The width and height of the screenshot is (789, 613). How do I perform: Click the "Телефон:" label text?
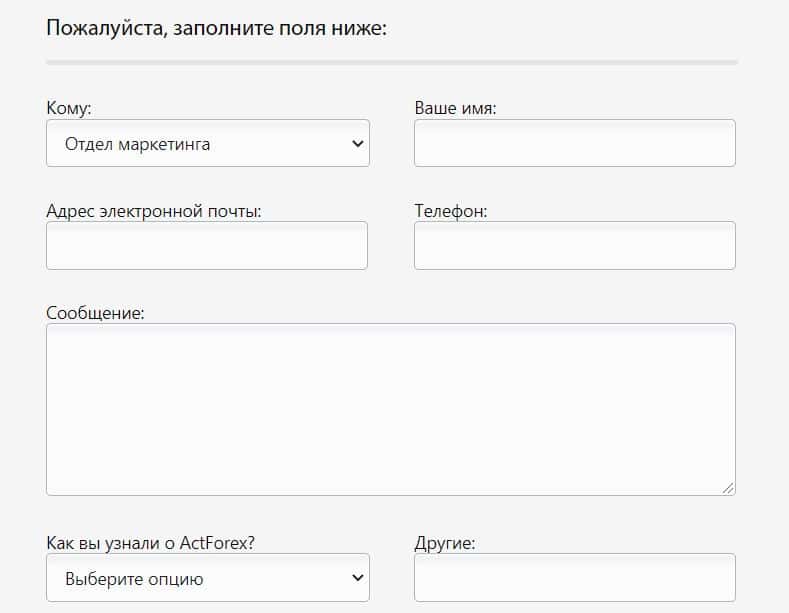click(x=450, y=211)
